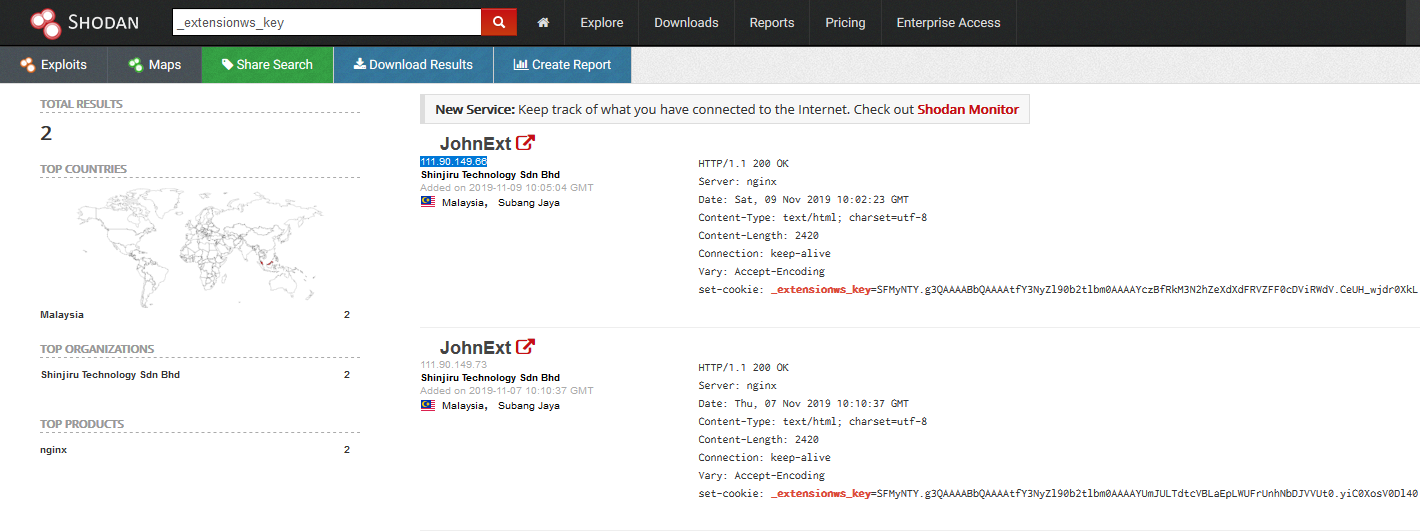Filter by Shinjiru Technology in Top Organizations

[x=110, y=375]
